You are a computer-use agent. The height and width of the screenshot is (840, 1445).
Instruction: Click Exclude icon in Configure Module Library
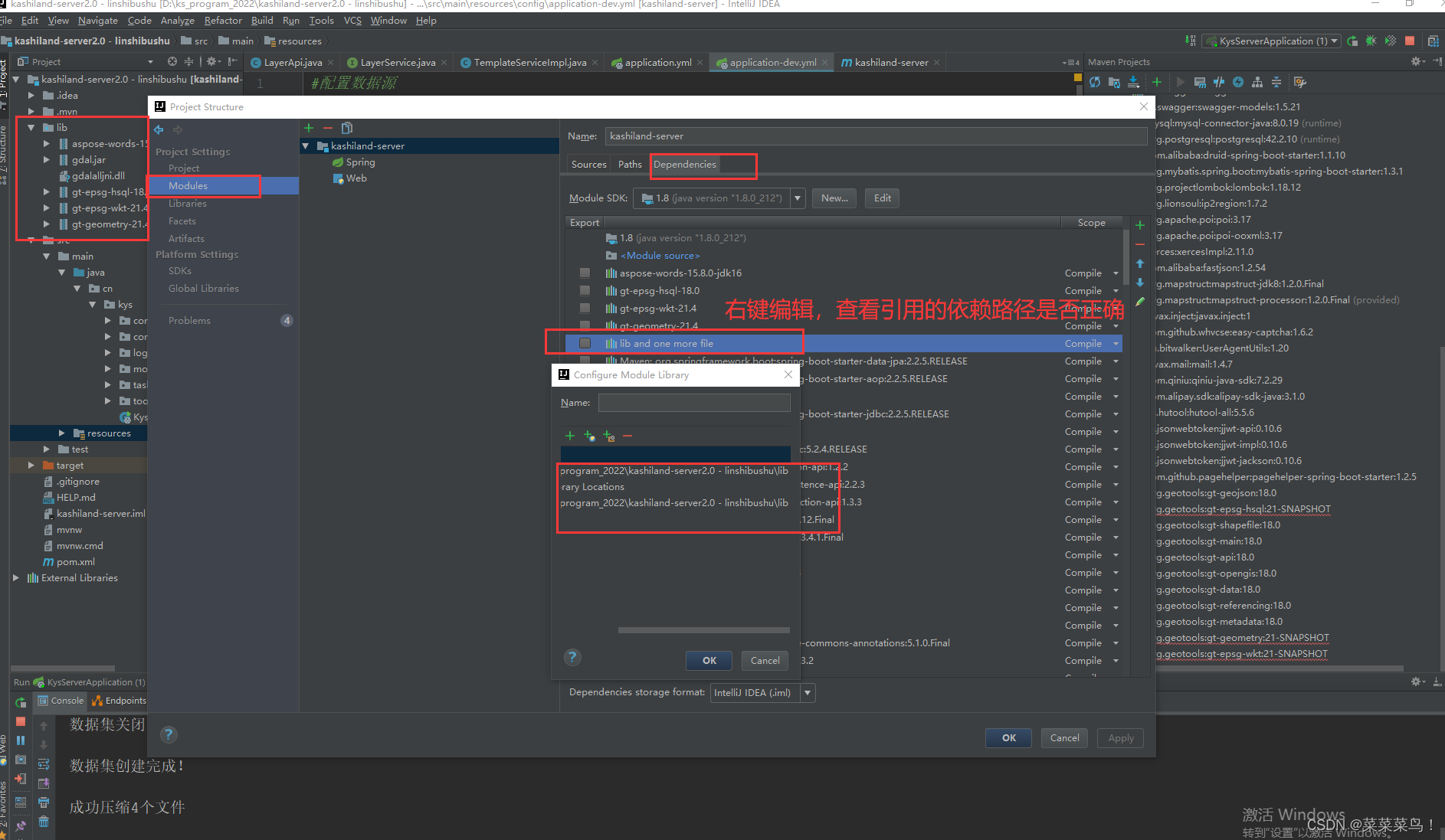click(609, 436)
